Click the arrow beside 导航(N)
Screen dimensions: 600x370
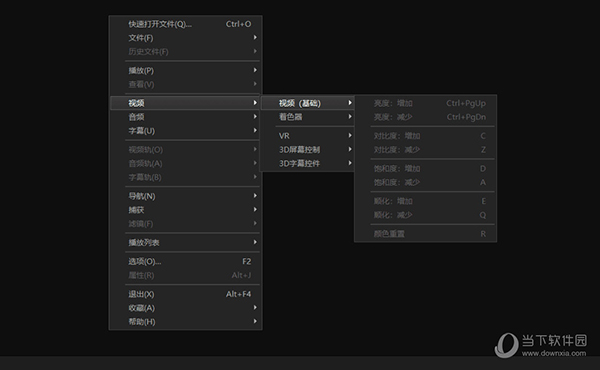pos(255,196)
